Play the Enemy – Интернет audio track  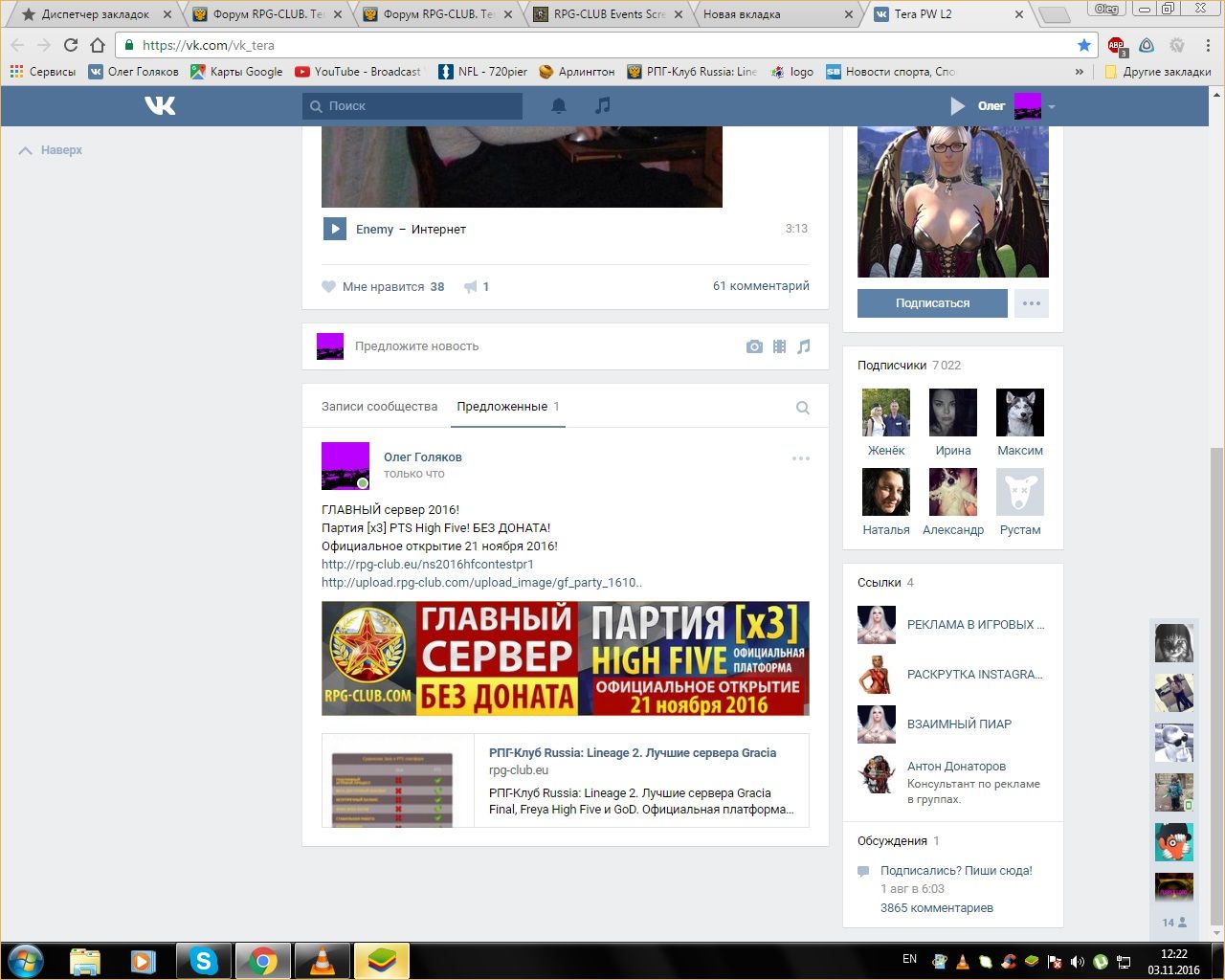click(x=334, y=229)
